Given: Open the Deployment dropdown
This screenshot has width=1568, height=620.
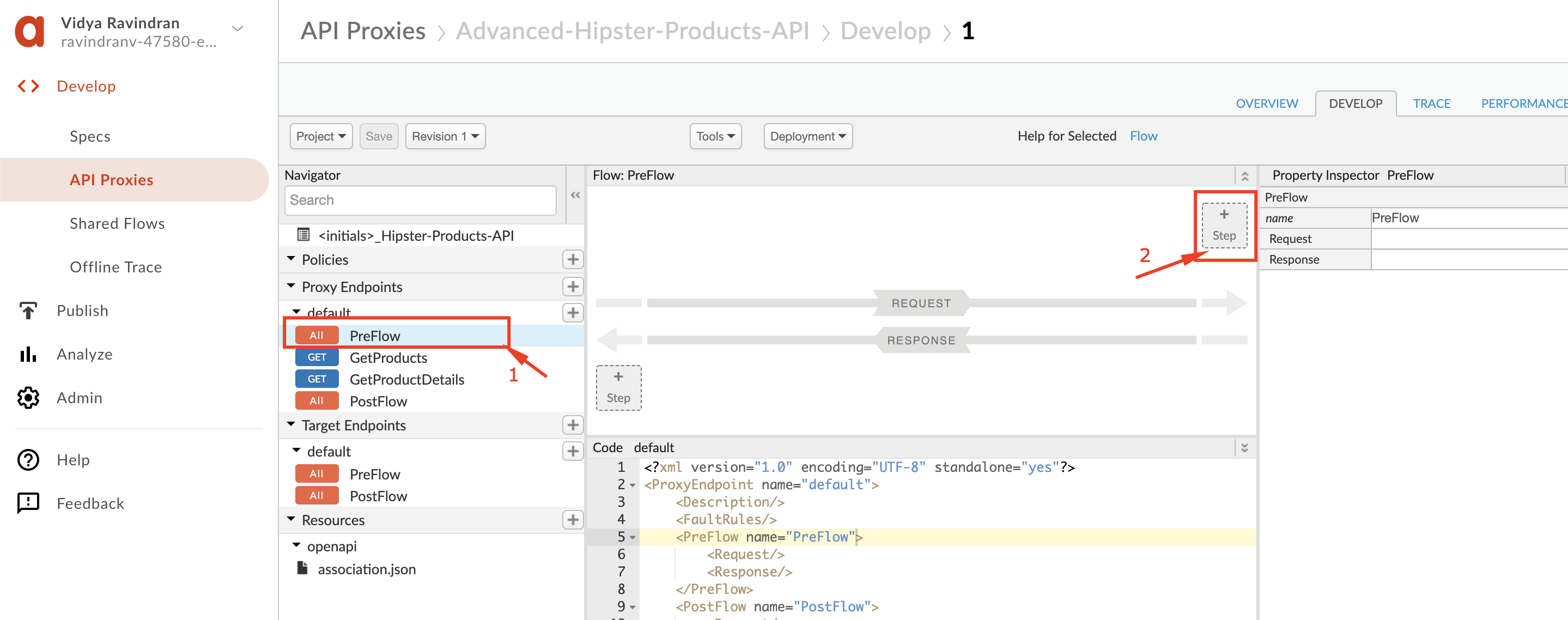Looking at the screenshot, I should coord(808,136).
